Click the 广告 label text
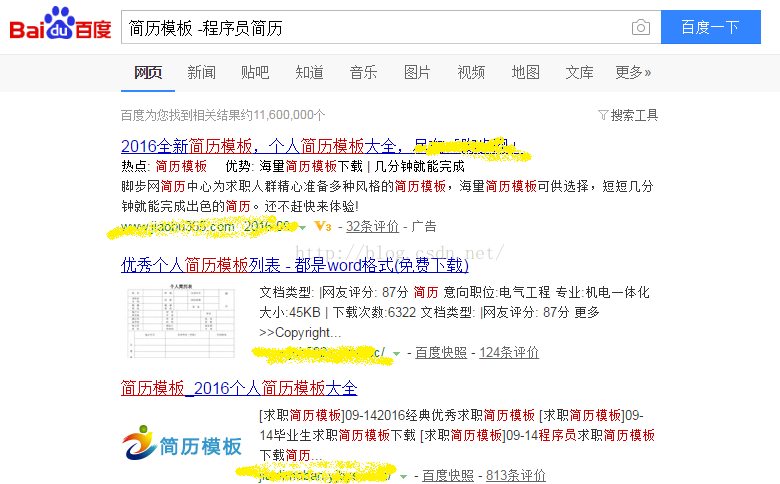Viewport: 780px width, 484px height. point(424,226)
